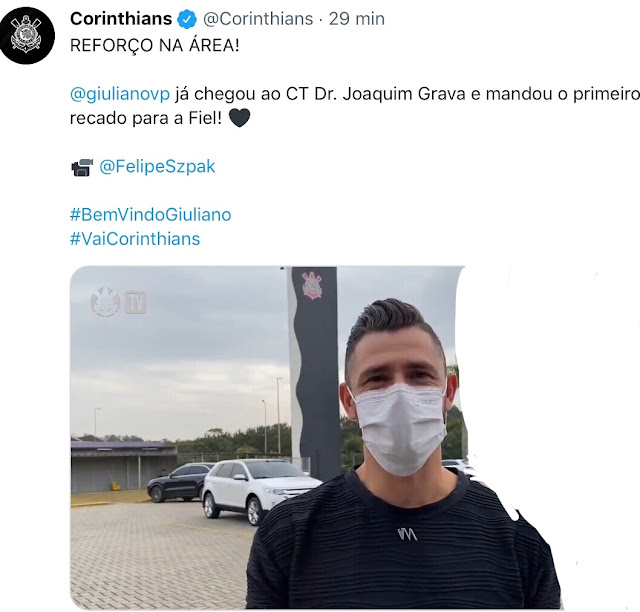Click the Corinthians display name

pyautogui.click(x=121, y=19)
